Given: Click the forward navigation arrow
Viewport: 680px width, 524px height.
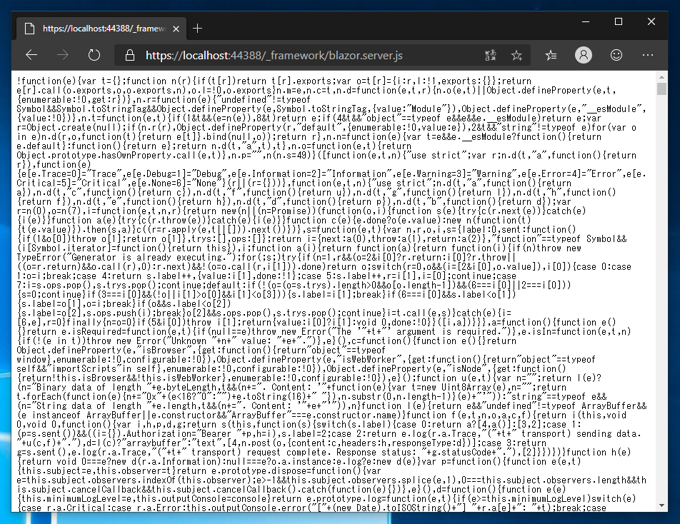Looking at the screenshot, I should 63,55.
